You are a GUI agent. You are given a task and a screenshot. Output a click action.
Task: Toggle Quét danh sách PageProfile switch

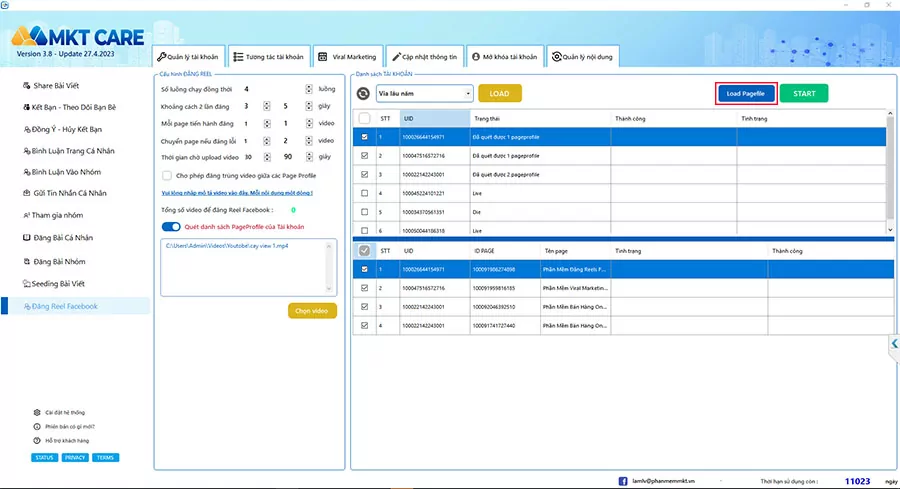pos(171,227)
